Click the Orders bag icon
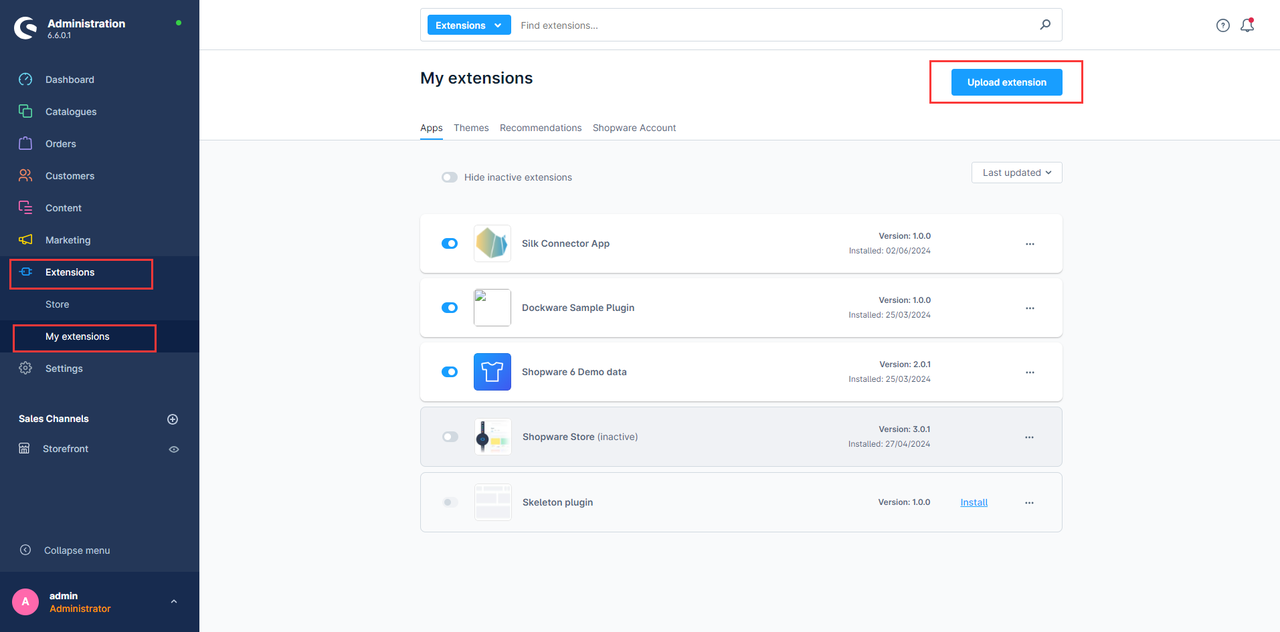 [26, 144]
